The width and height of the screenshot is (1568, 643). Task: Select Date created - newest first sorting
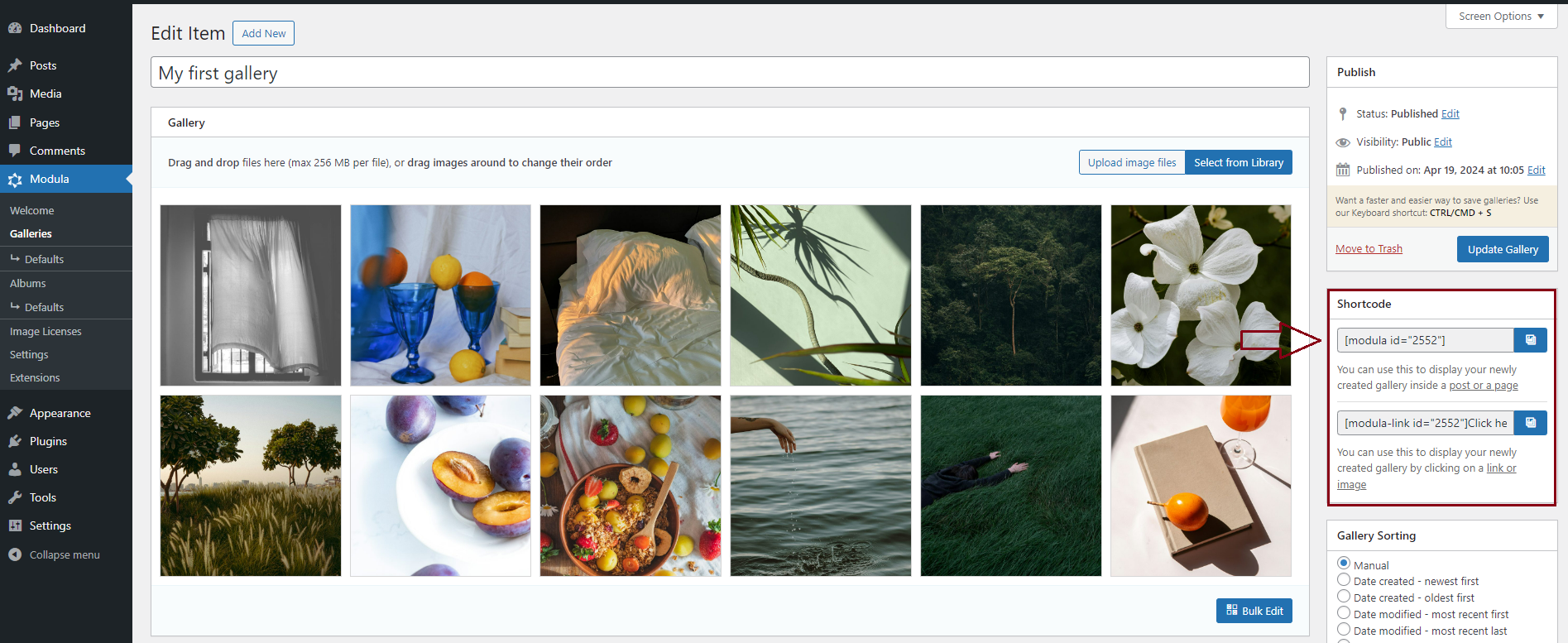(1344, 580)
